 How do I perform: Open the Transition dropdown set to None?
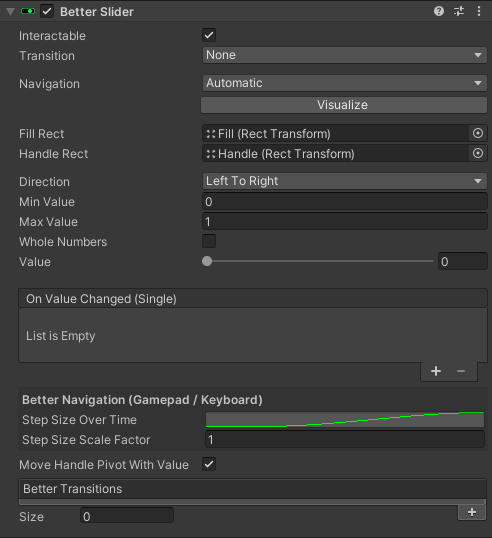click(x=345, y=55)
